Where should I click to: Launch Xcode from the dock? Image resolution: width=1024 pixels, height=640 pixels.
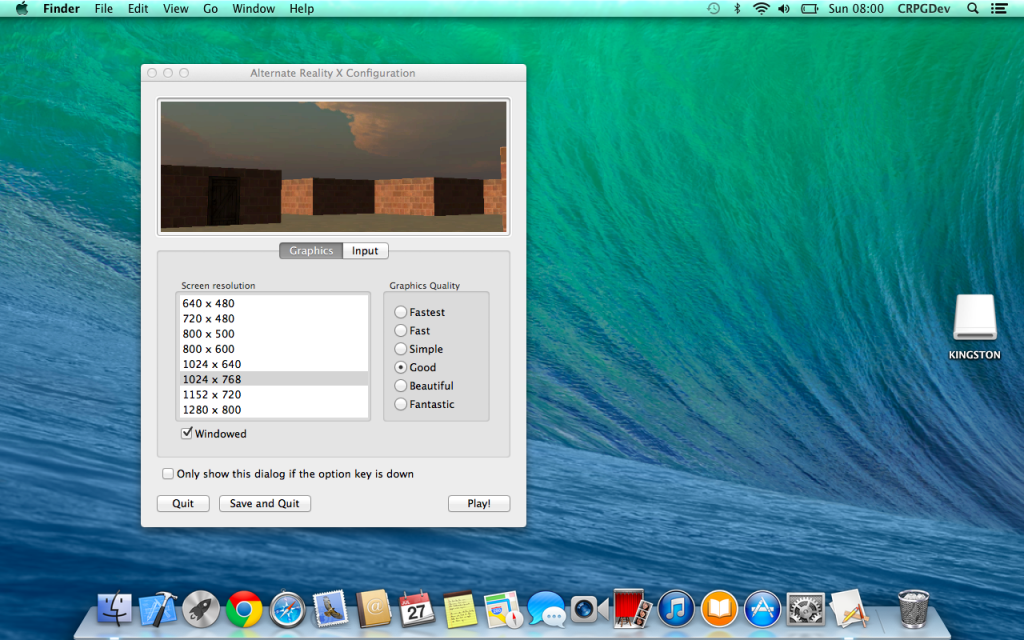(x=158, y=609)
